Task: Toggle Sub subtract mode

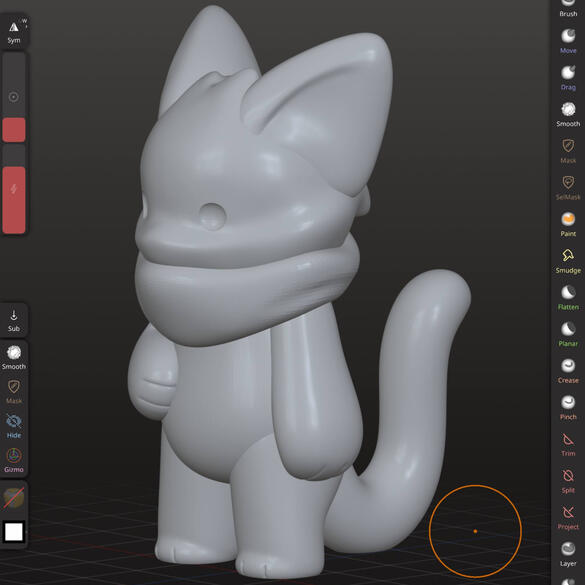Action: pos(14,320)
